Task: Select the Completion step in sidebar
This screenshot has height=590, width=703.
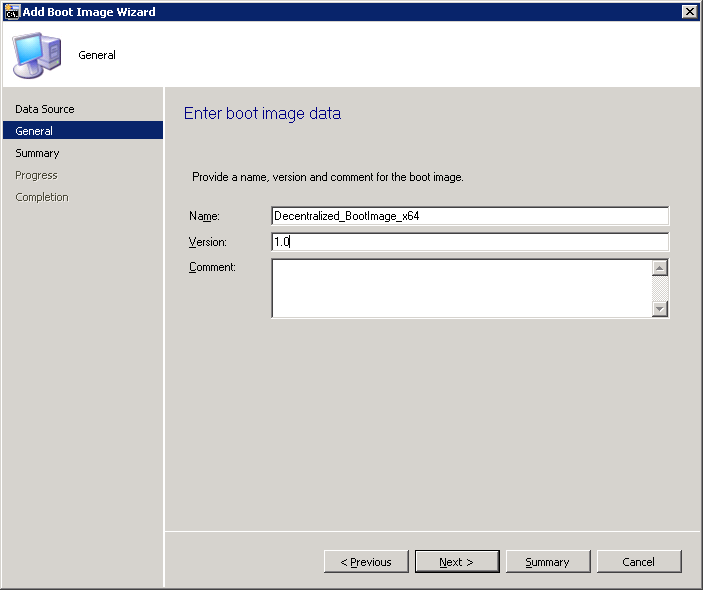Action: (x=42, y=197)
